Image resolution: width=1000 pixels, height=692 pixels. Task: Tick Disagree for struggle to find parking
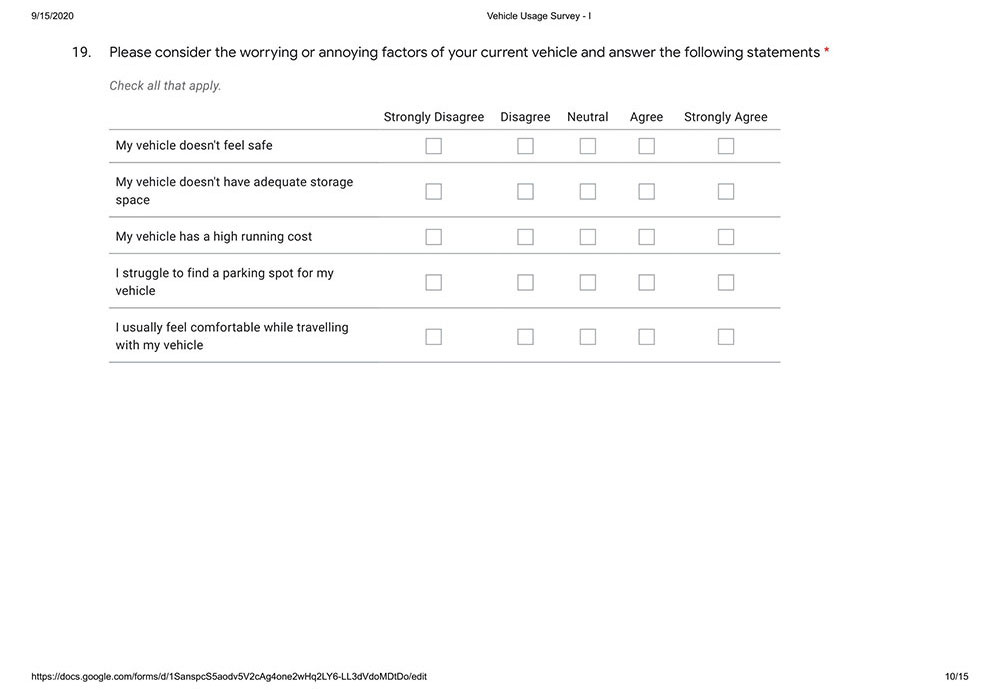coord(525,282)
